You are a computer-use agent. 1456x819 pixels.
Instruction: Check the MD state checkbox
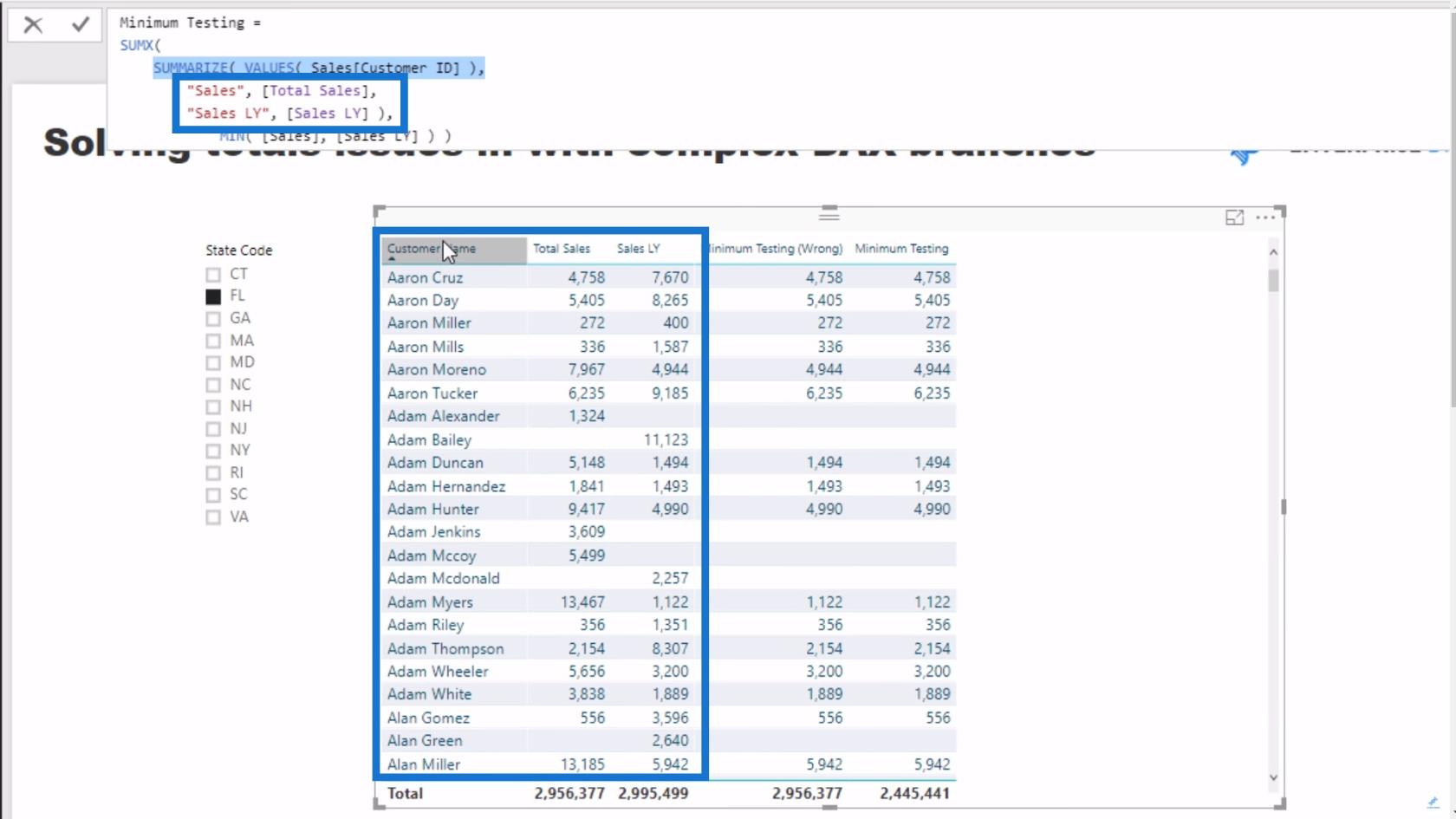pyautogui.click(x=213, y=363)
